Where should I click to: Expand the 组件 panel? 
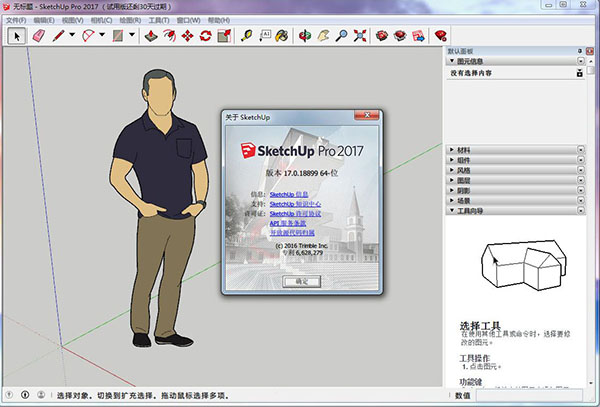[x=515, y=160]
